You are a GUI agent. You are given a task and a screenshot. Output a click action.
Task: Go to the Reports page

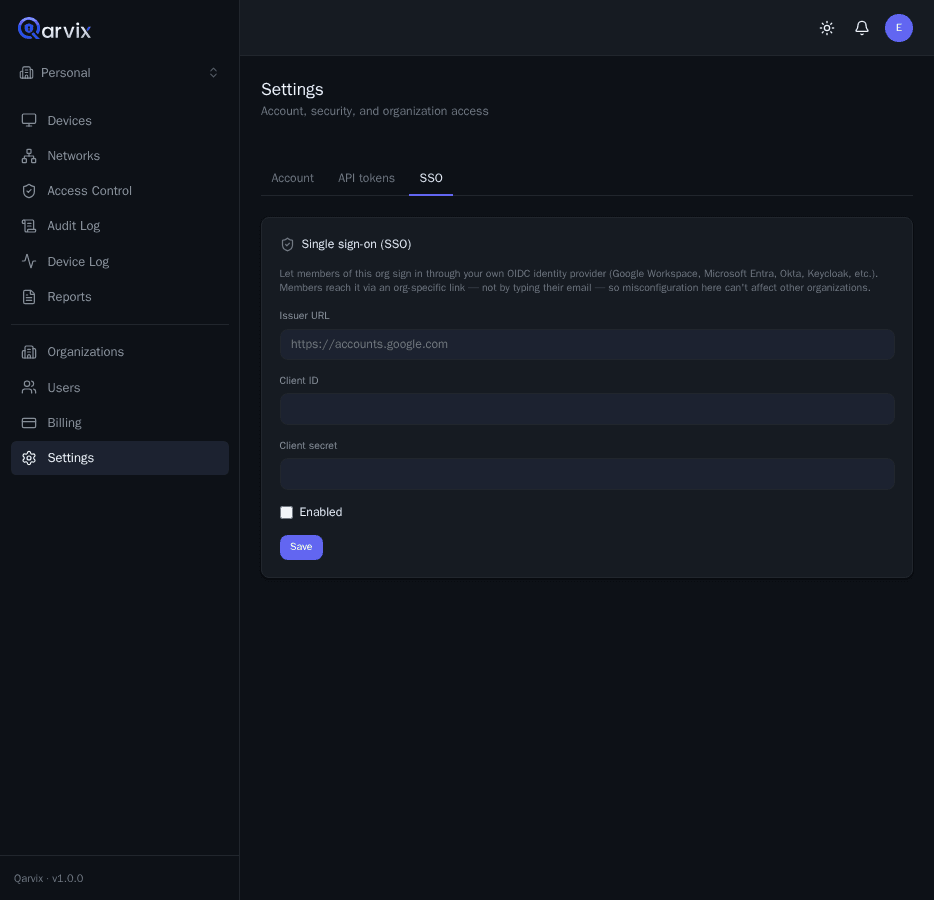[120, 297]
